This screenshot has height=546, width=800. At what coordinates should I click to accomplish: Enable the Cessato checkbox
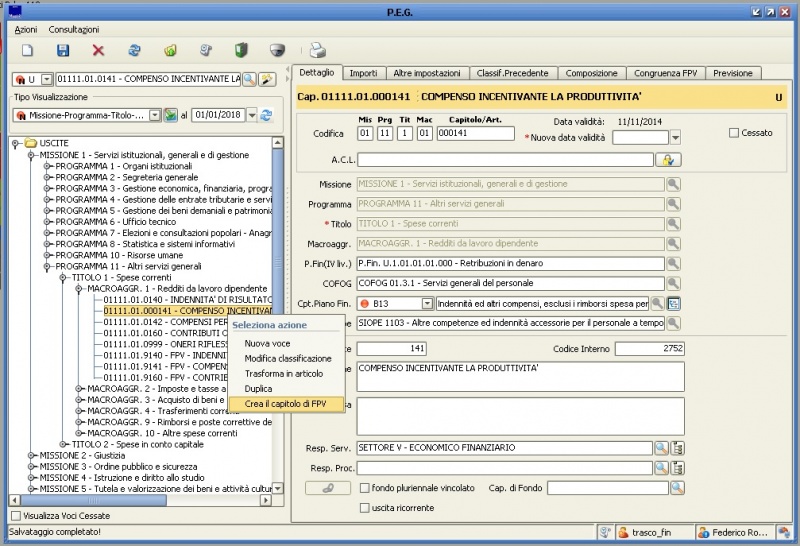pos(735,133)
